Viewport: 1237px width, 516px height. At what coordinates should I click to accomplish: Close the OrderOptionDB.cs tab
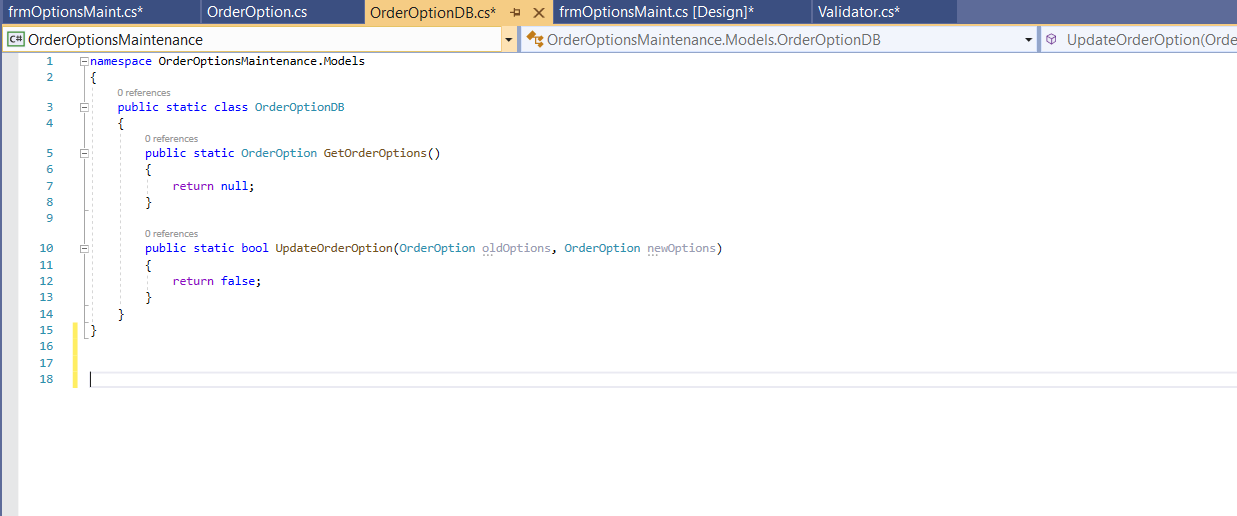click(x=538, y=12)
